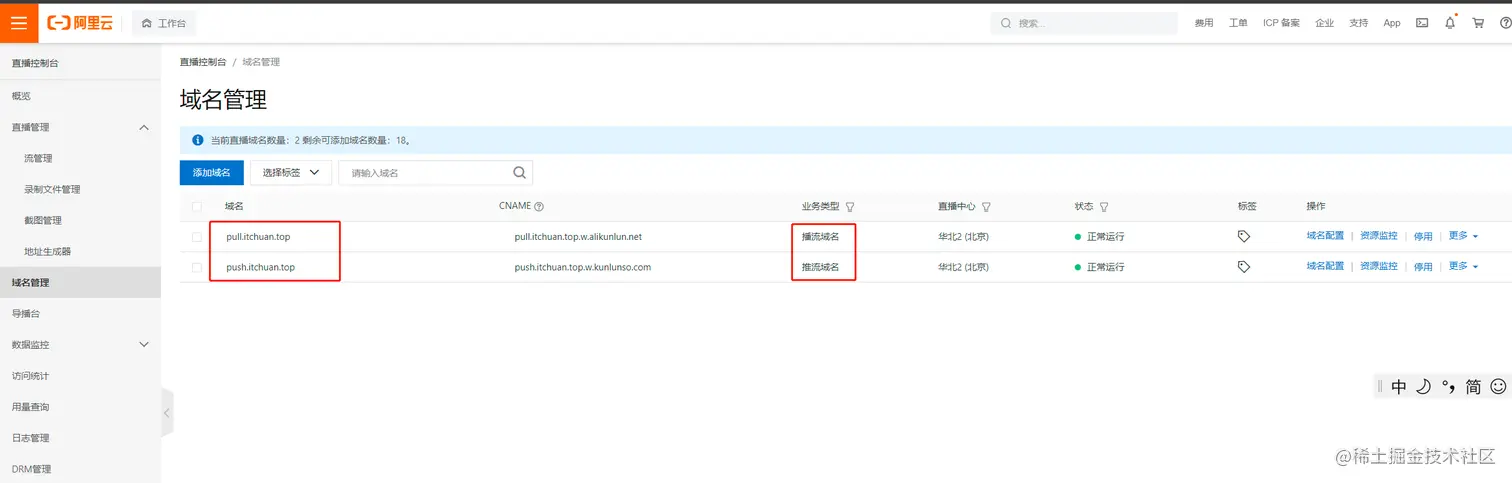The height and width of the screenshot is (483, 1512).
Task: Click 停用 for pull.itchuan.top
Action: tap(1423, 237)
